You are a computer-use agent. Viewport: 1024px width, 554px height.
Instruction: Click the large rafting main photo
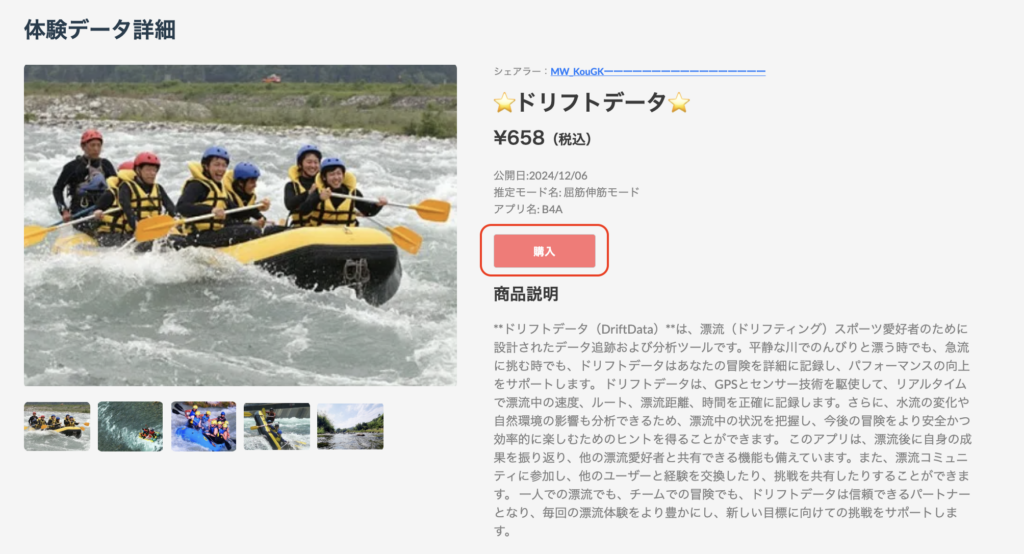[x=240, y=225]
